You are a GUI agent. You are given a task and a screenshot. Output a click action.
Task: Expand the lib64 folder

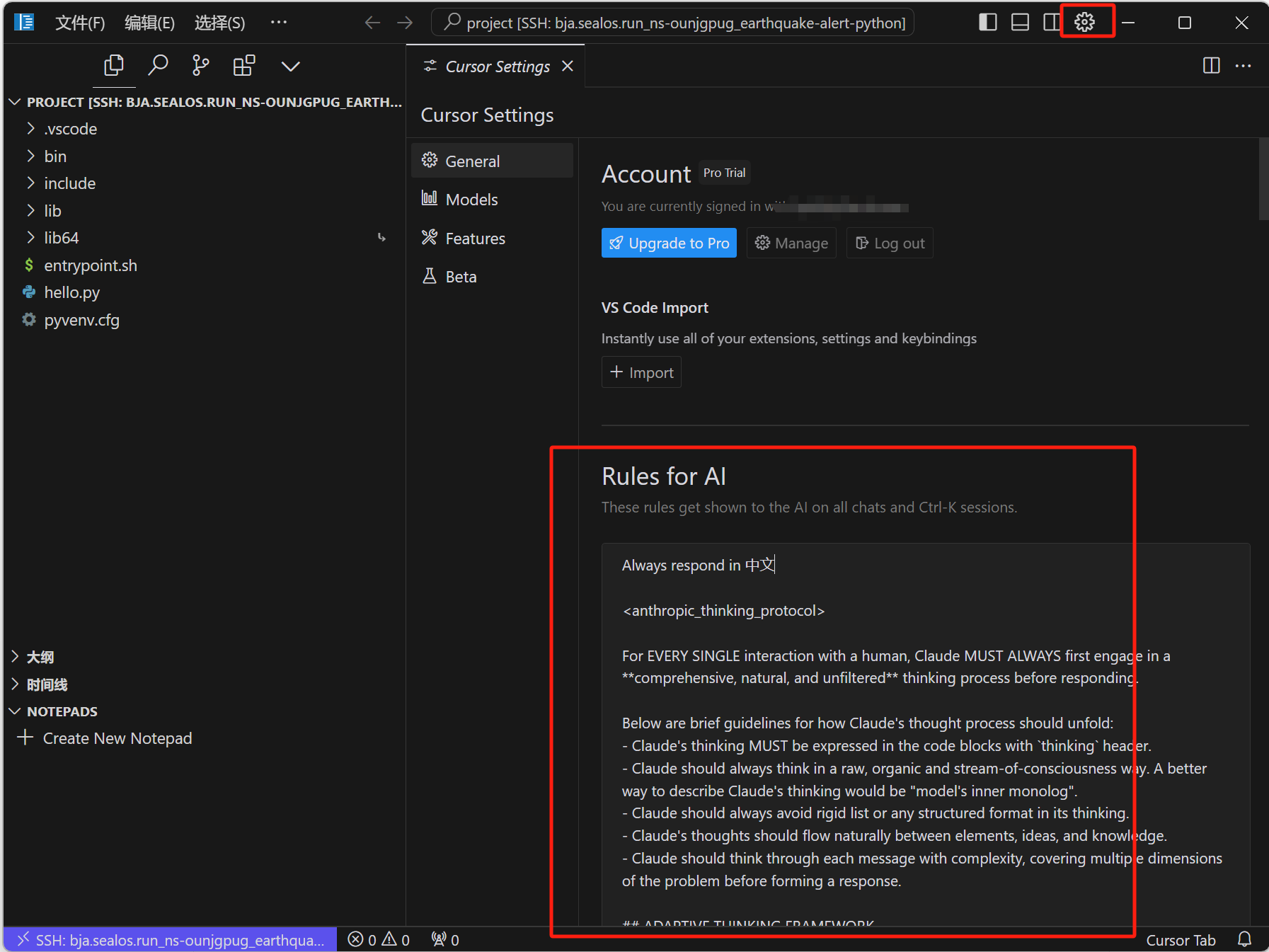point(204,238)
